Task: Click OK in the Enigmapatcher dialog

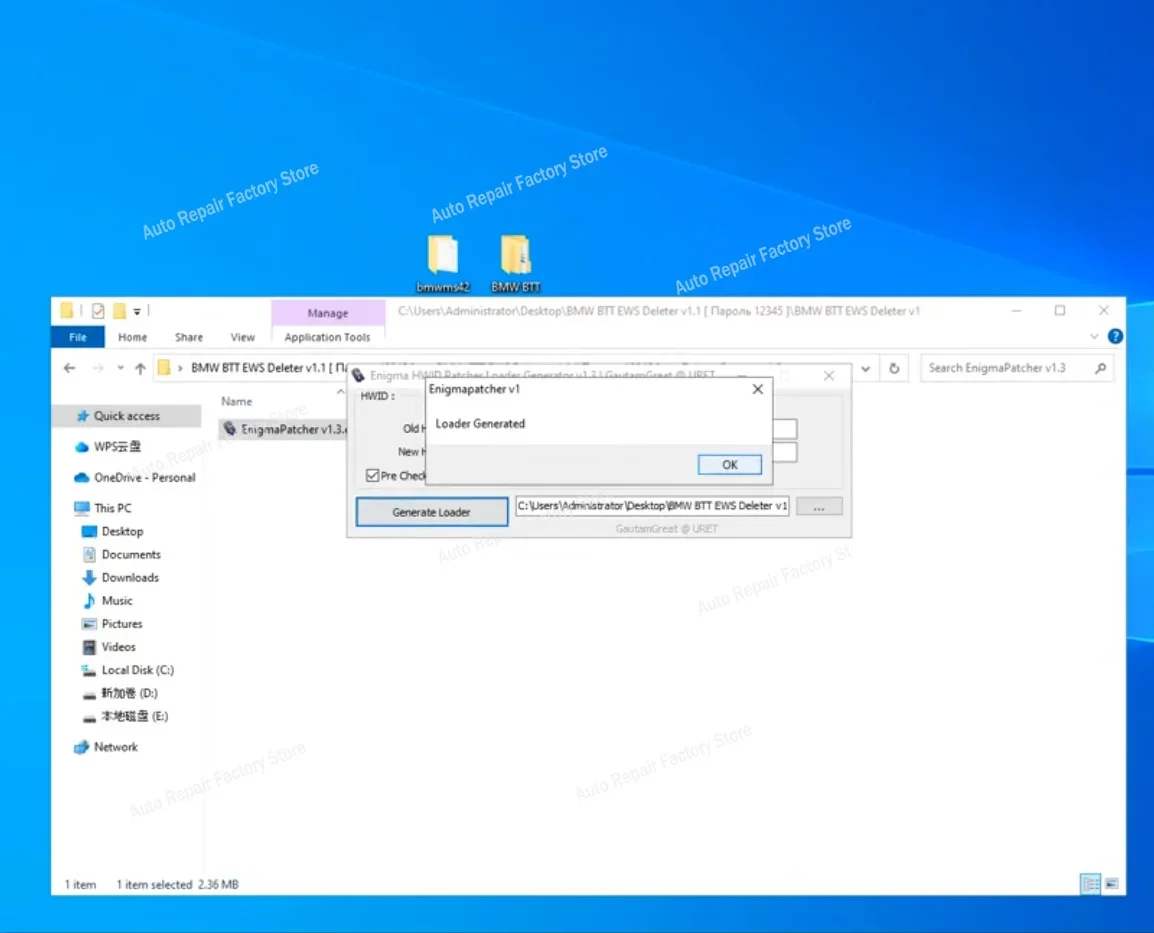Action: point(729,464)
